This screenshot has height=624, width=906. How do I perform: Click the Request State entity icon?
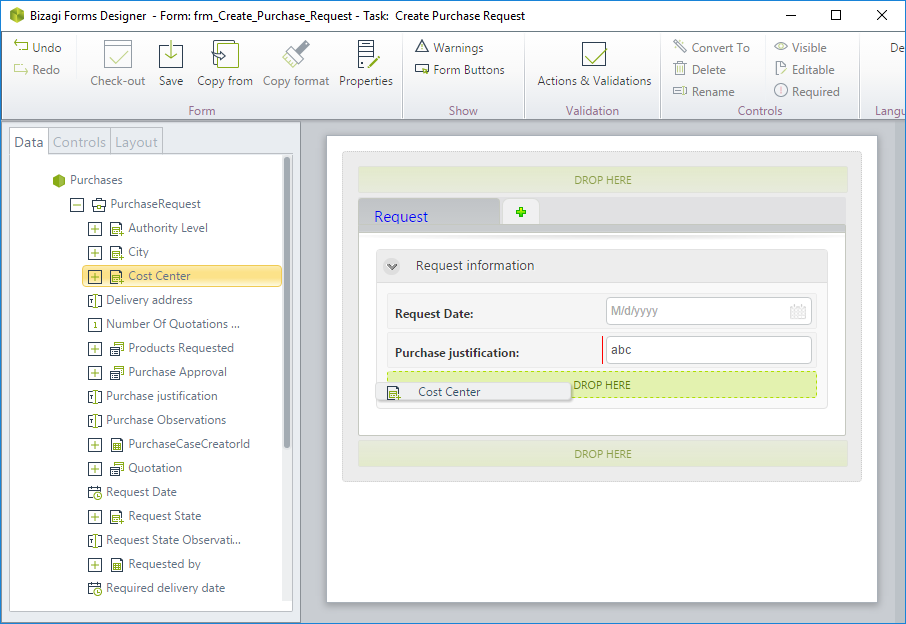click(x=117, y=517)
